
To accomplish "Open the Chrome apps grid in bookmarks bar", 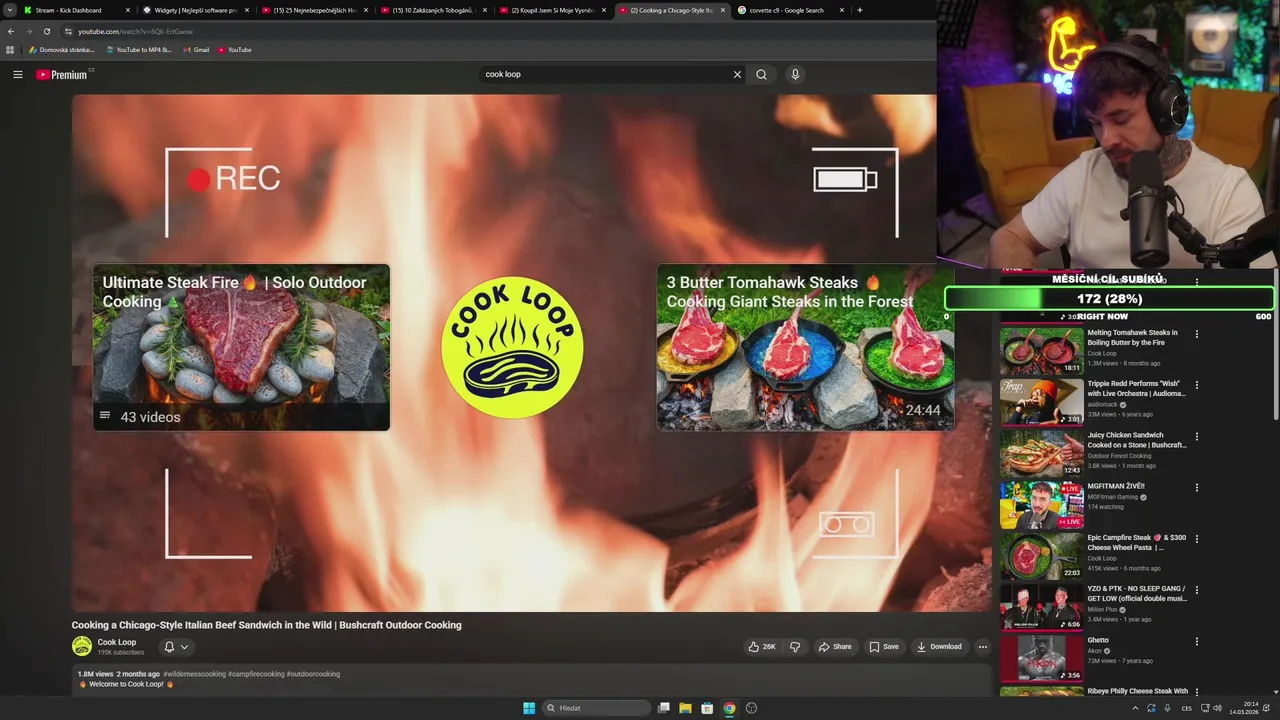I will [10, 50].
